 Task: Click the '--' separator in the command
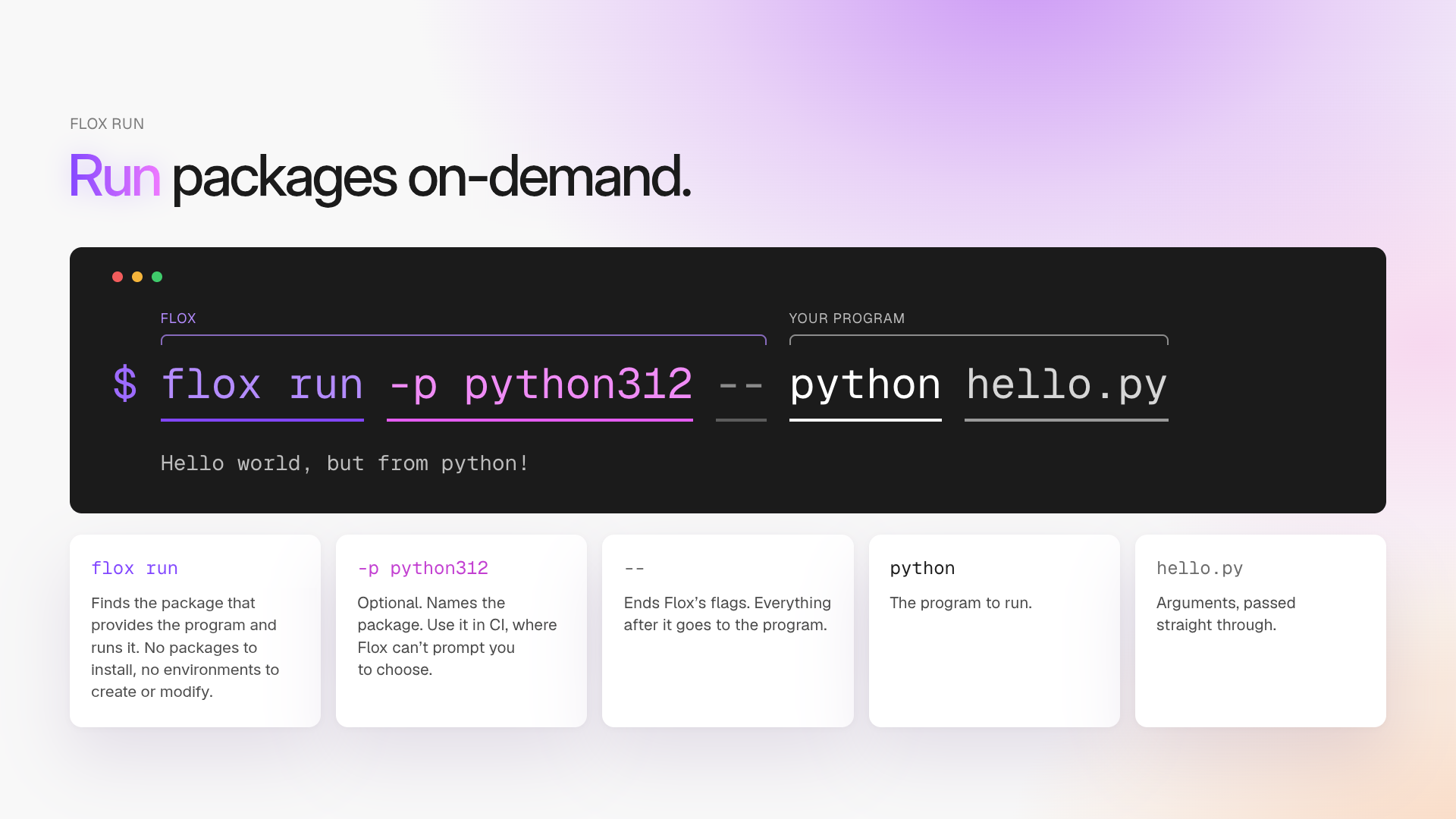[x=741, y=387]
